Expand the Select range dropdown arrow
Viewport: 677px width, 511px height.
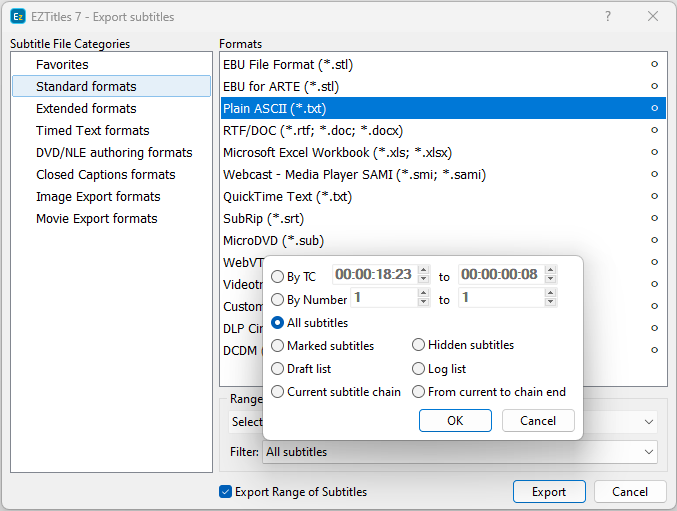pyautogui.click(x=649, y=422)
